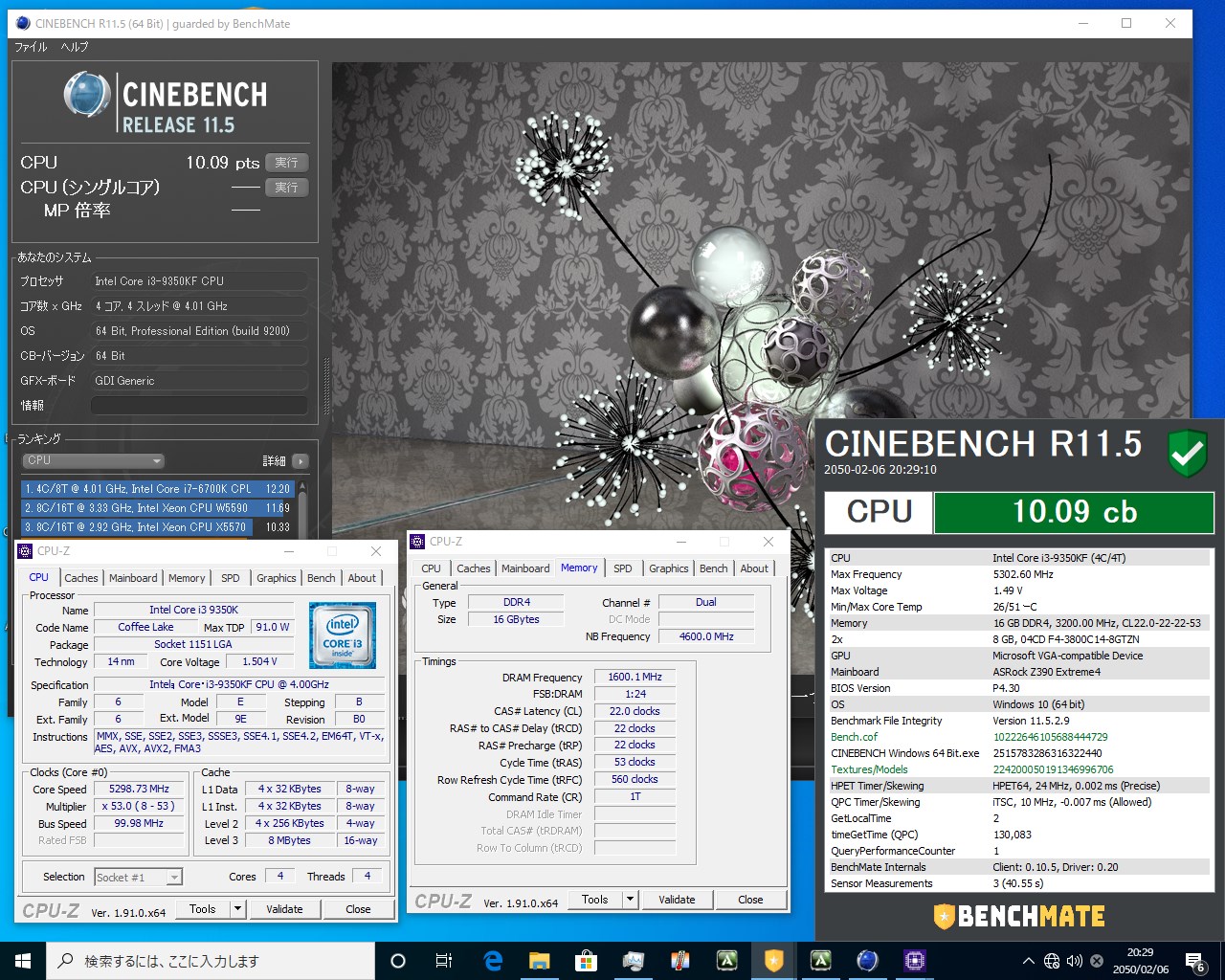This screenshot has height=980, width=1225.
Task: Select ranking row Intel Core i7-6700K
Action: point(158,489)
